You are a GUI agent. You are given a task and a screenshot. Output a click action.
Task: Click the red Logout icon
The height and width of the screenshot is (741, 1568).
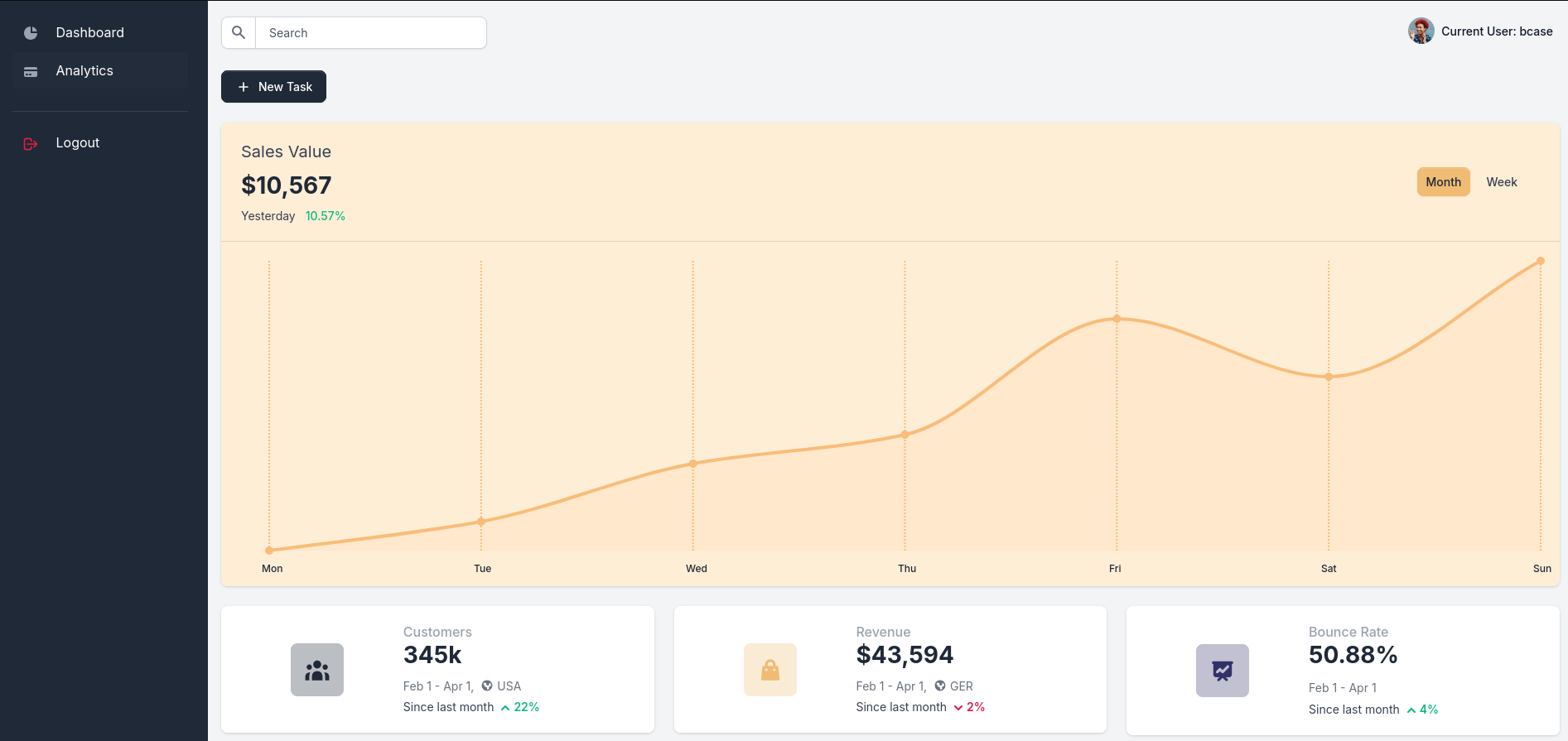coord(31,144)
